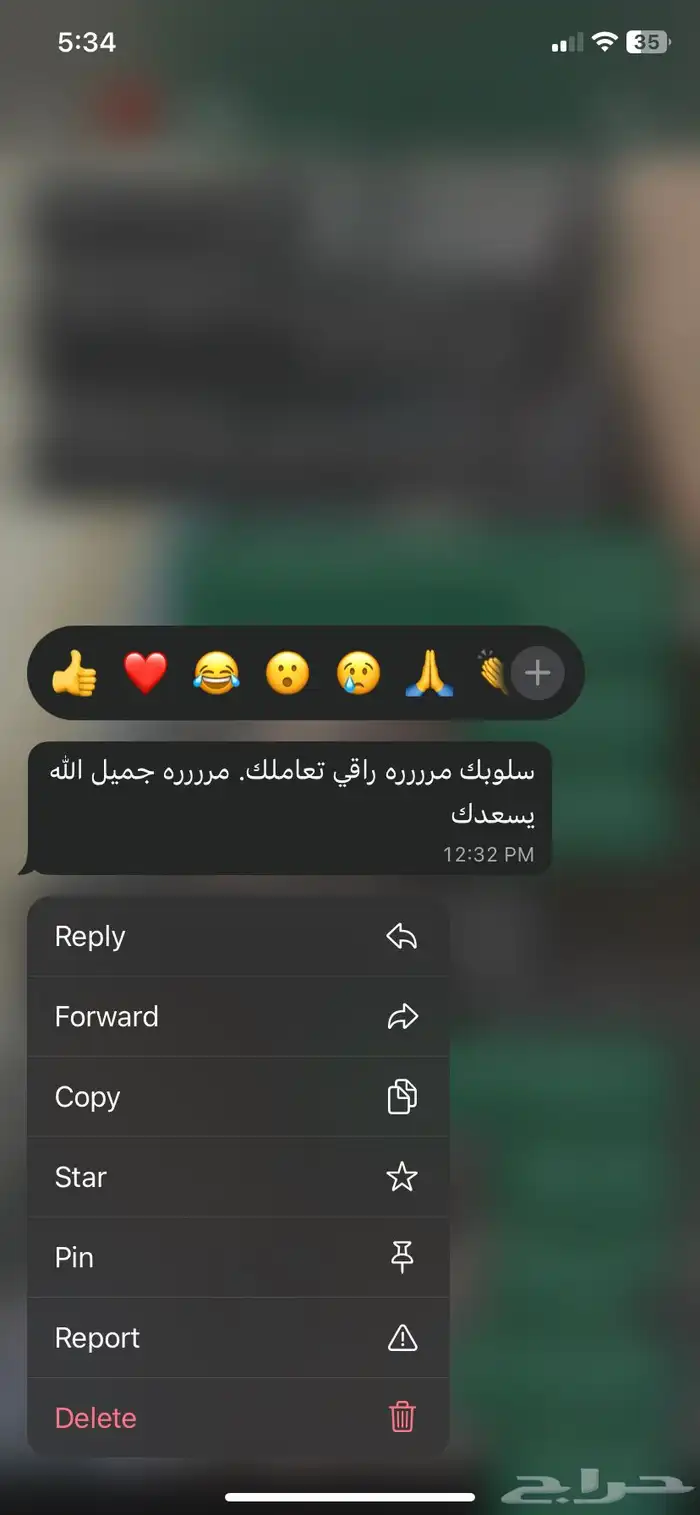React with the clapping hands emoji
Viewport: 700px width, 1515px height.
point(494,673)
